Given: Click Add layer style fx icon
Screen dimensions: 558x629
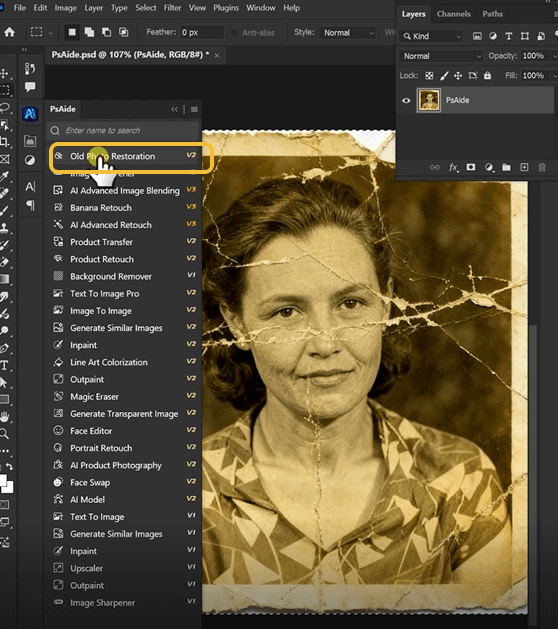Looking at the screenshot, I should point(453,167).
